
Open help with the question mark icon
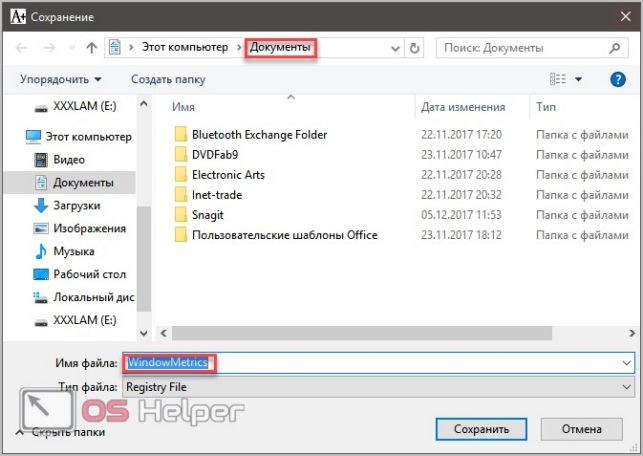point(618,79)
